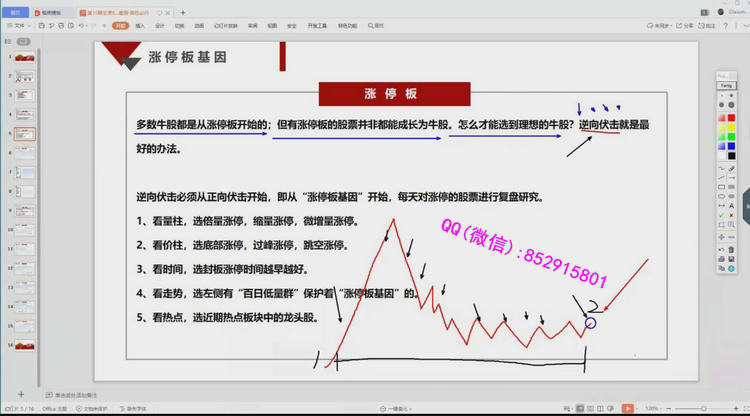Switch to the 设计 ribbon tab
Screen dimensions: 750x416
(x=159, y=25)
